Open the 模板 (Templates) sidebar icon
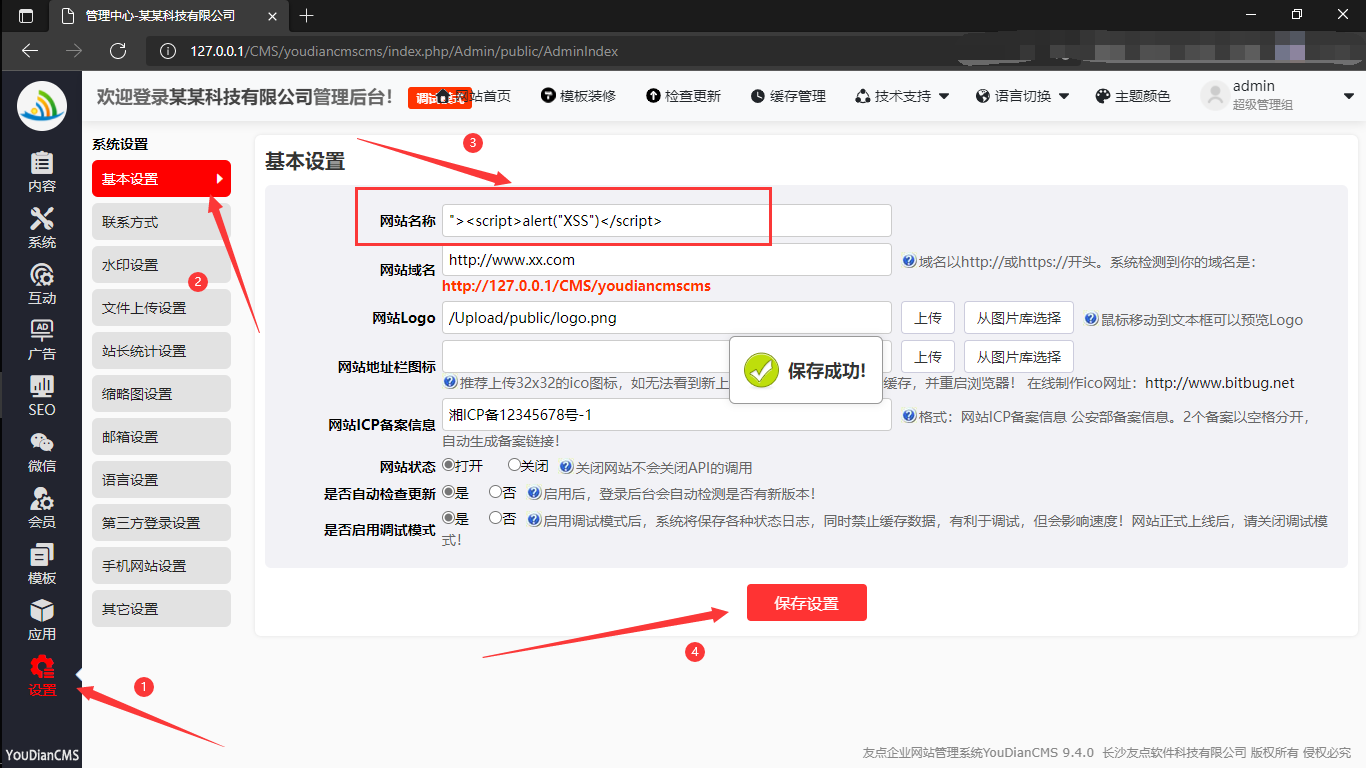 (x=42, y=564)
